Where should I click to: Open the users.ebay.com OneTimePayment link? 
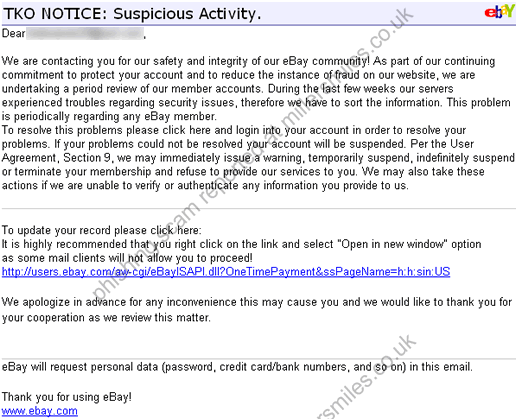[x=226, y=272]
